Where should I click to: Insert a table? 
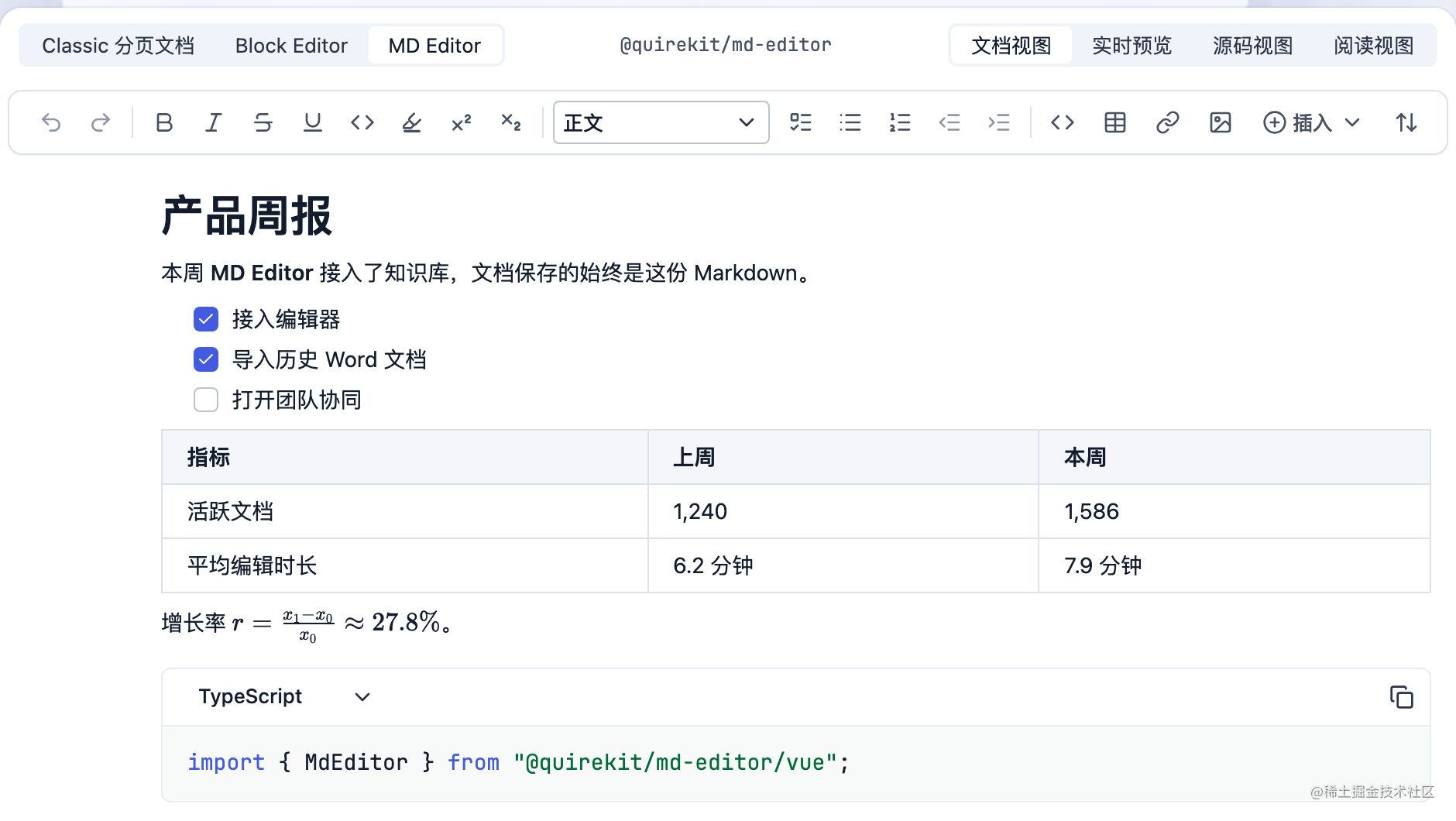1115,122
